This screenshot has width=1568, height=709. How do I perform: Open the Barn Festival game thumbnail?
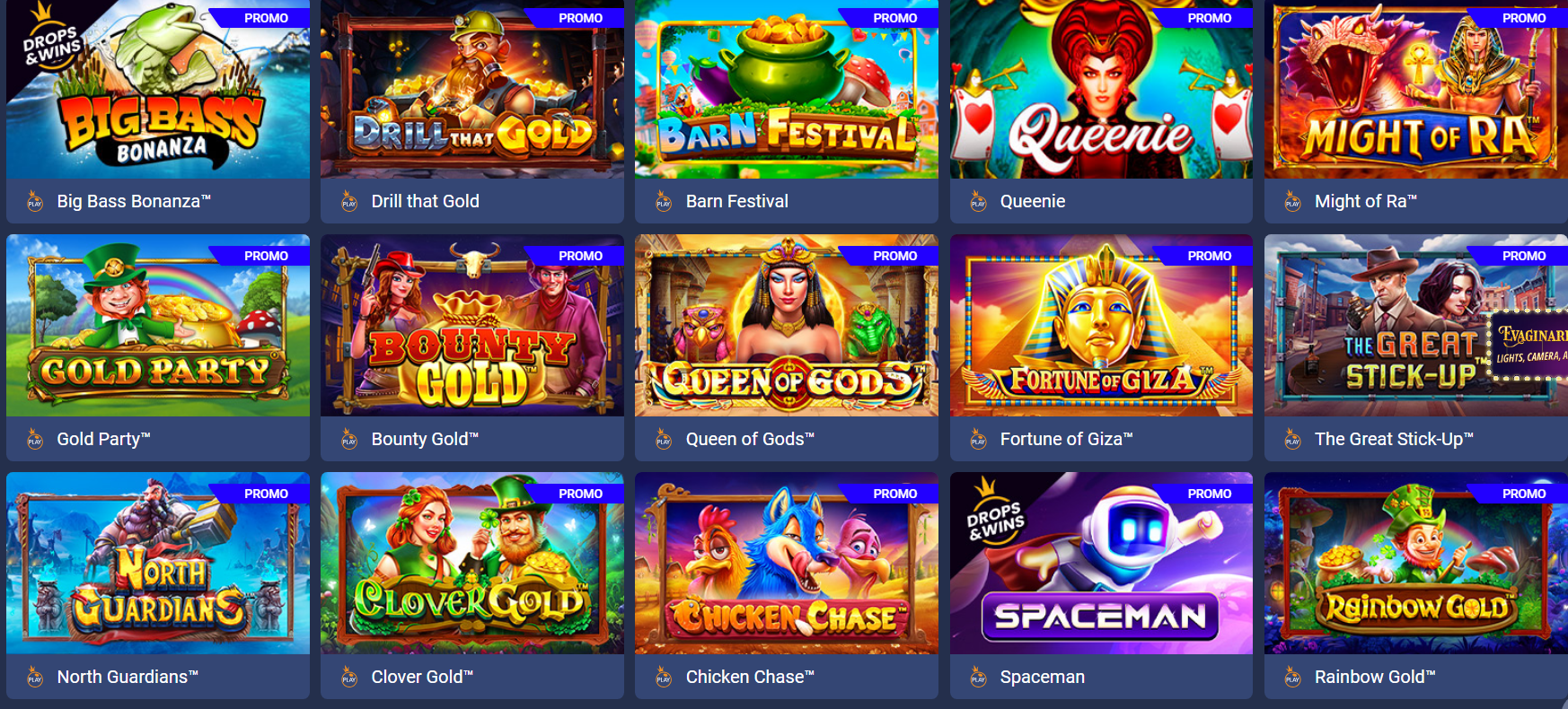point(787,90)
